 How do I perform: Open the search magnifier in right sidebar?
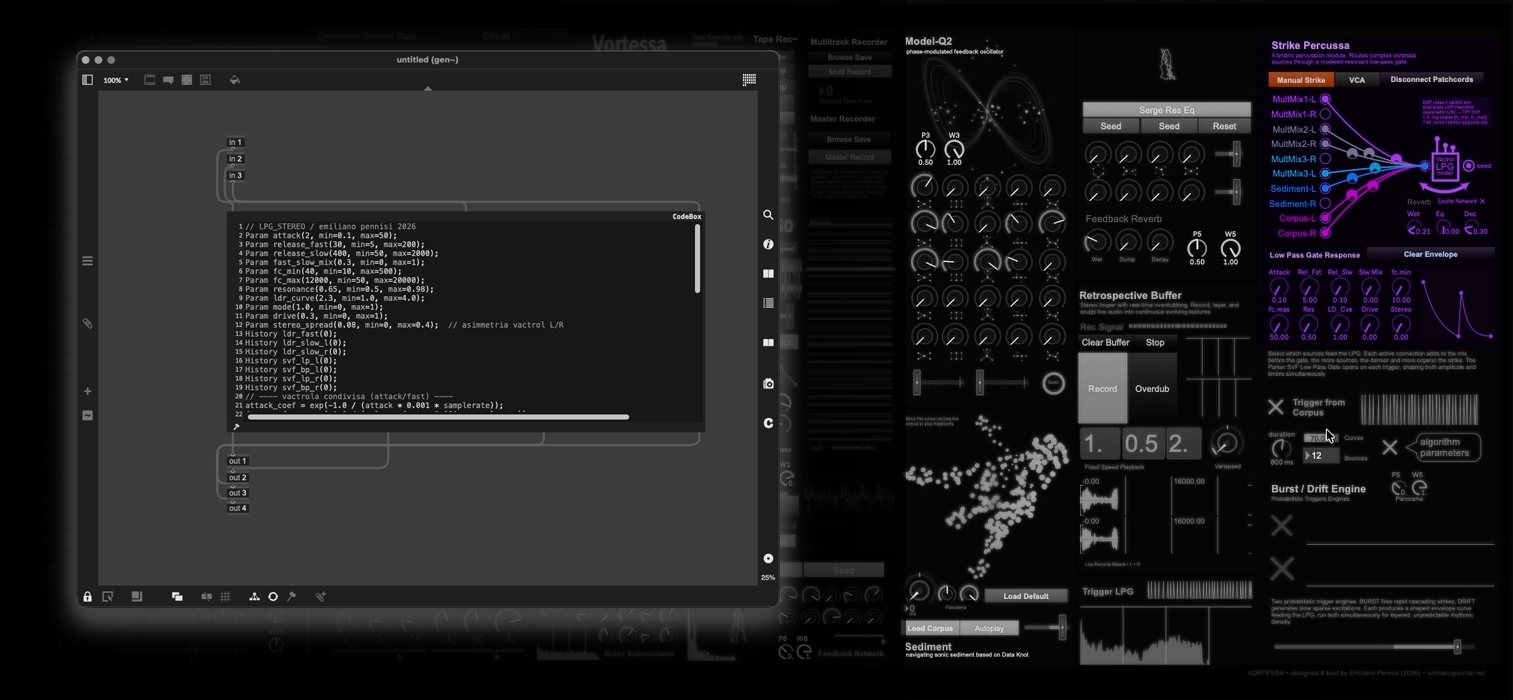pyautogui.click(x=768, y=215)
